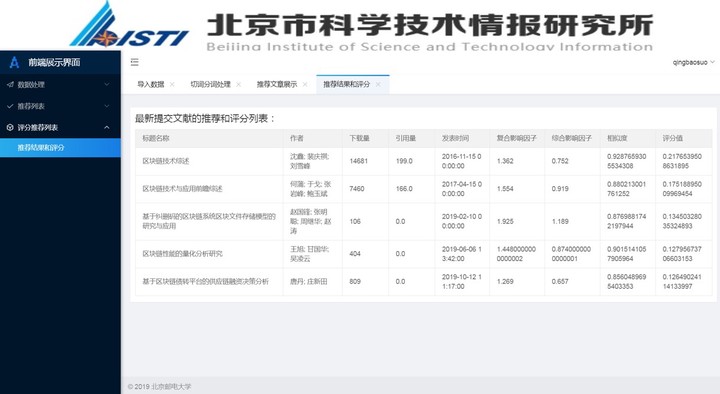This screenshot has width=720, height=394.
Task: Open the qingbaosuo user dropdown
Action: point(693,62)
